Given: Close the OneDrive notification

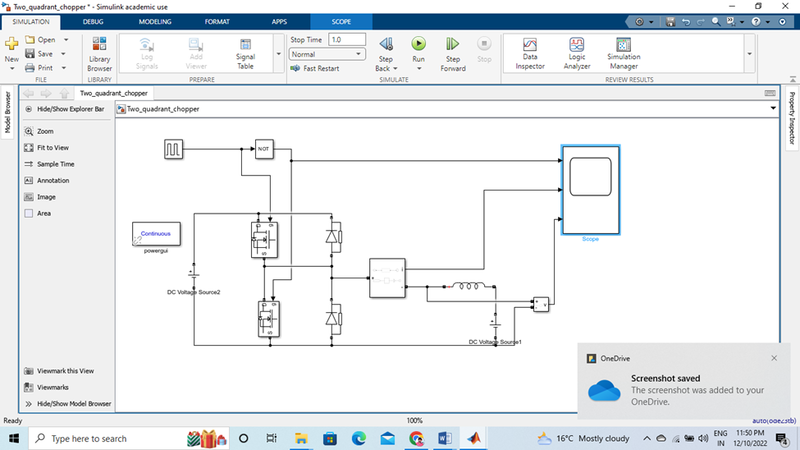Looking at the screenshot, I should tap(774, 358).
